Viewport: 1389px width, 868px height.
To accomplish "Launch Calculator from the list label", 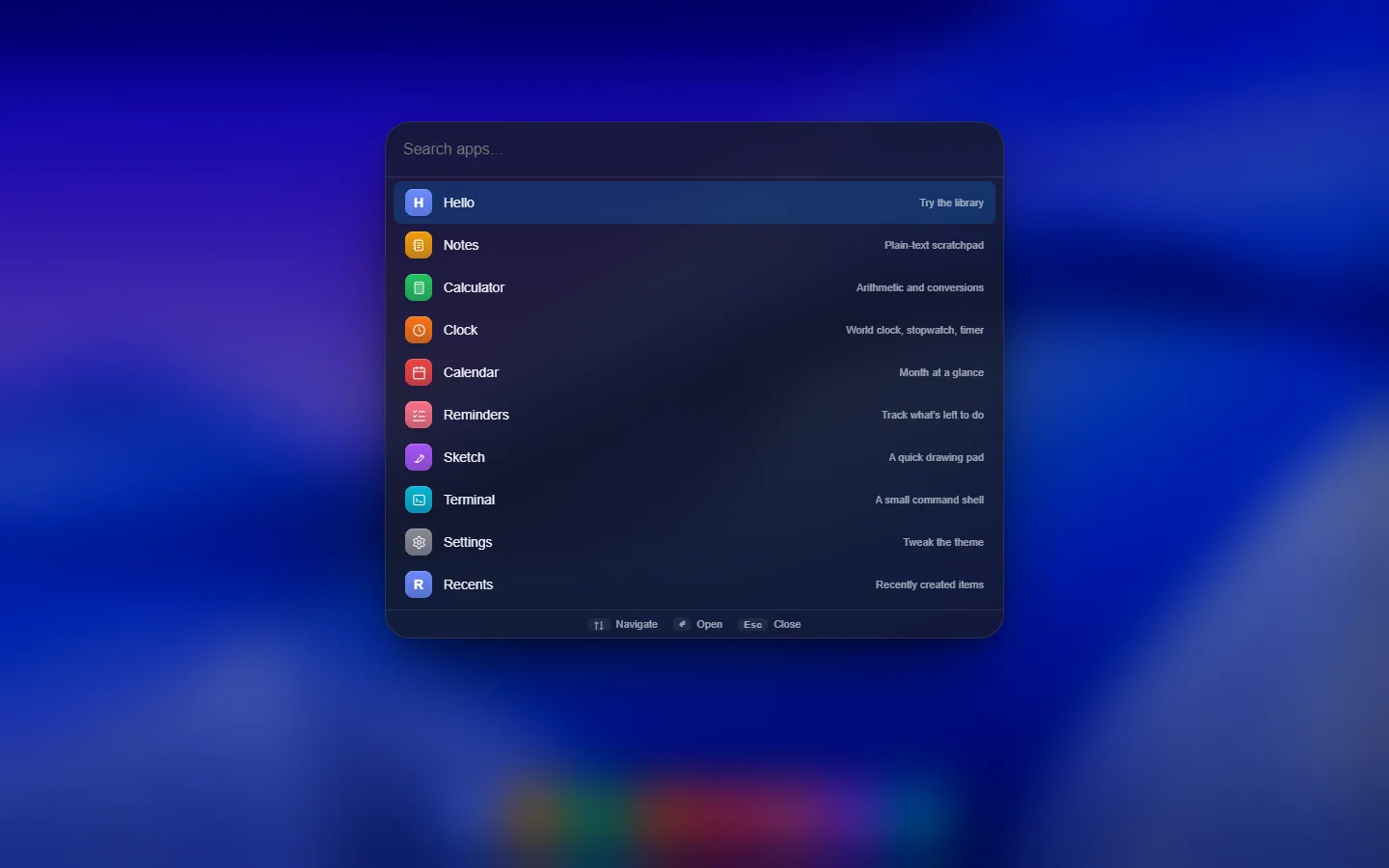I will tap(474, 287).
